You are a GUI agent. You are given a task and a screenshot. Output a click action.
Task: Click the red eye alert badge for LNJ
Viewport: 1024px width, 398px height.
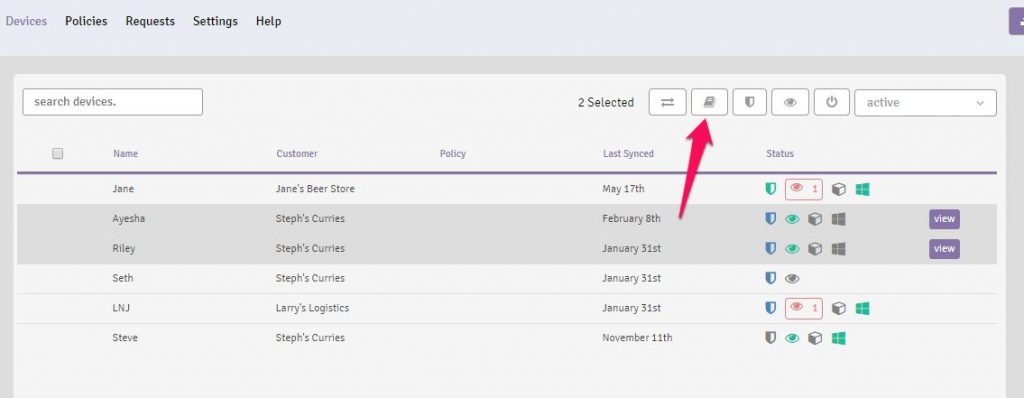[804, 308]
